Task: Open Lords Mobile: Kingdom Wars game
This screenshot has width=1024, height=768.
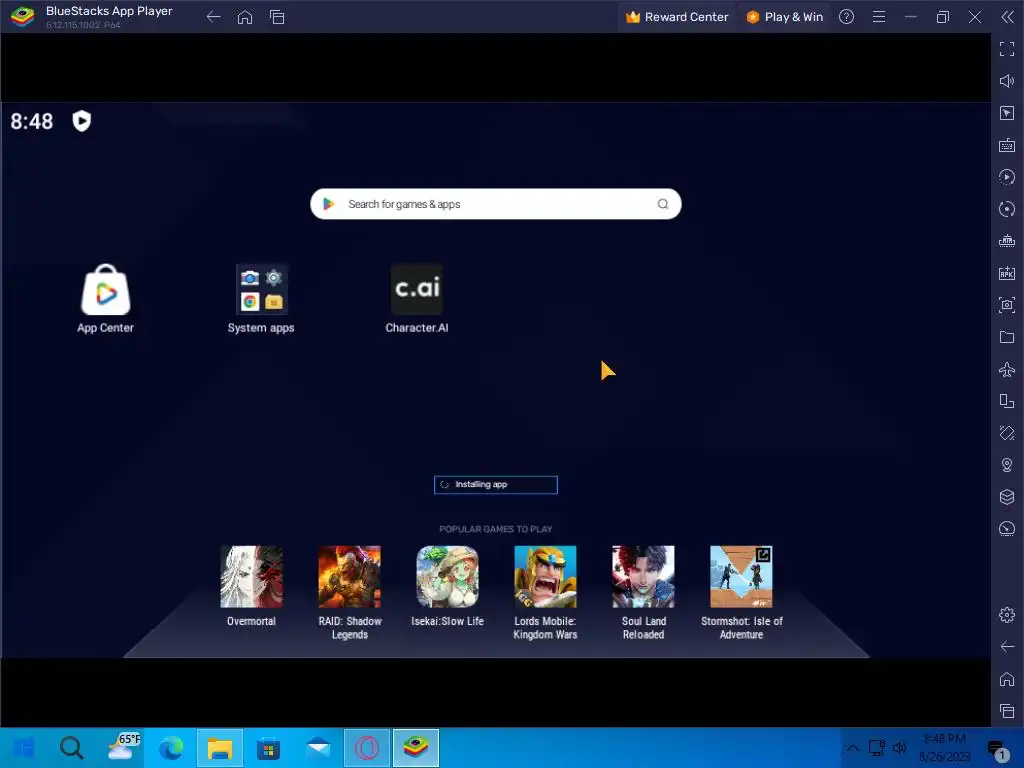Action: 545,577
